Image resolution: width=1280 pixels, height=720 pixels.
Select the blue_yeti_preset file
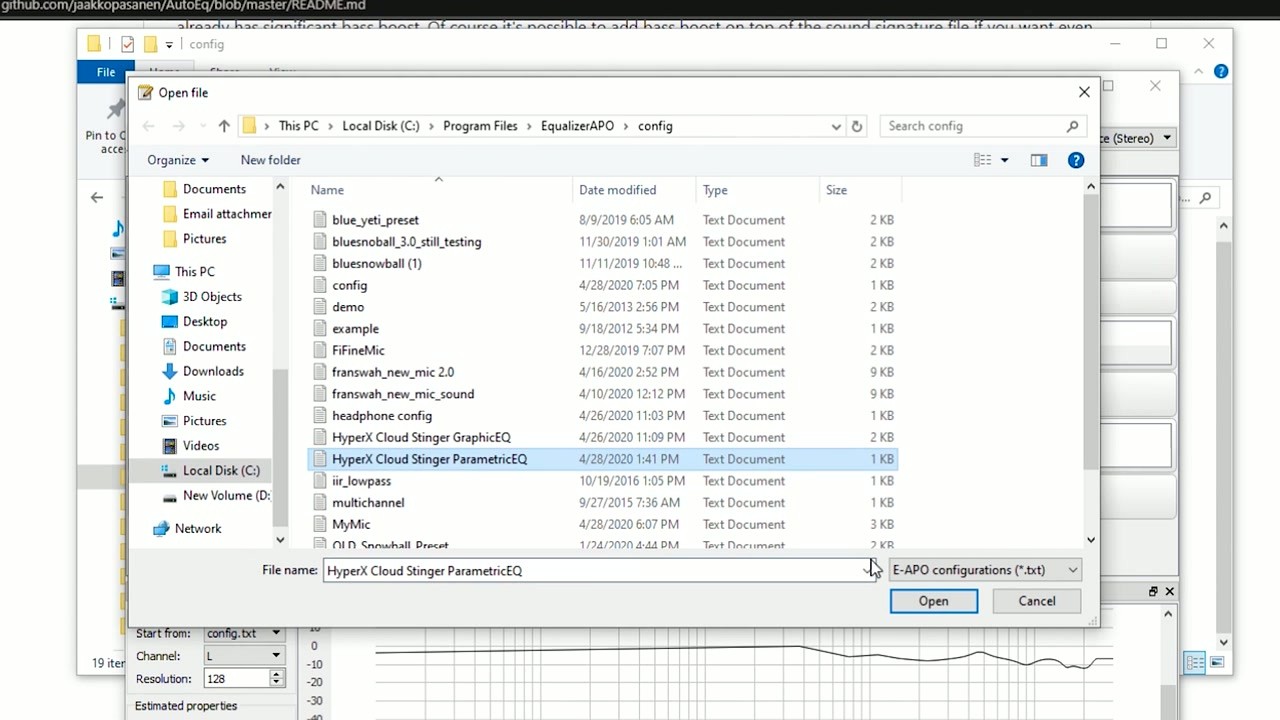(x=375, y=219)
